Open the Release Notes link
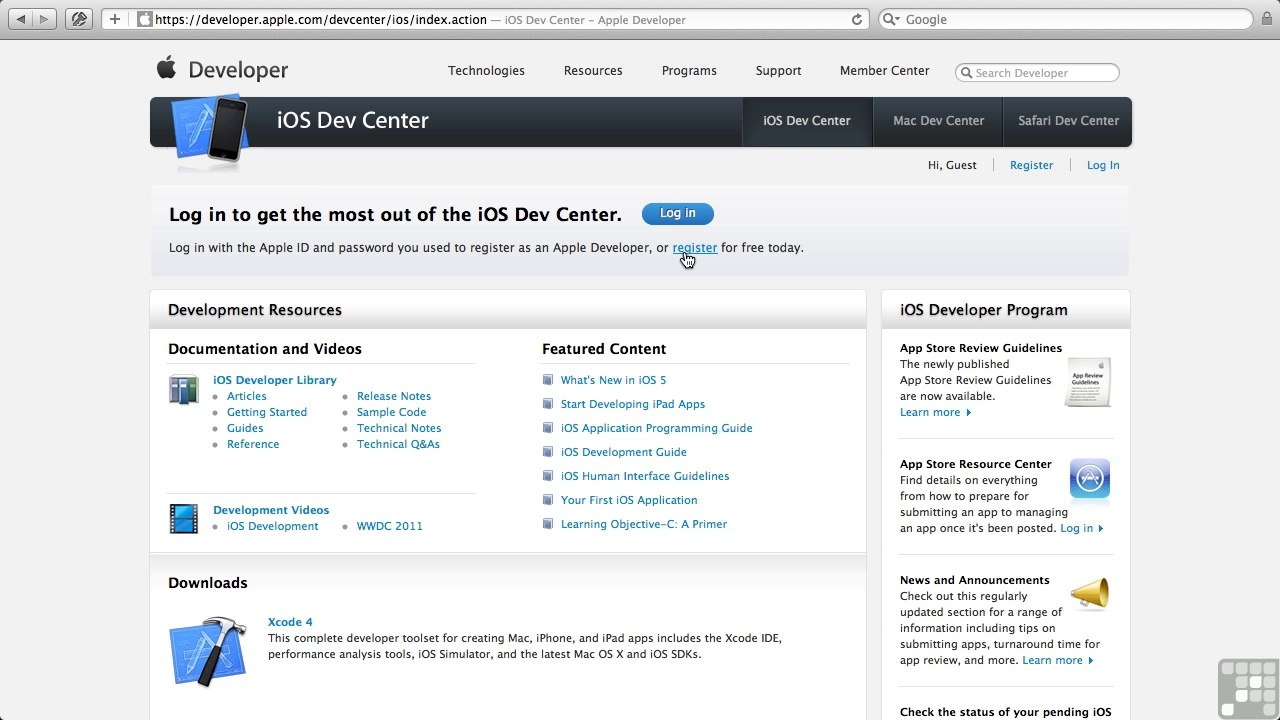The height and width of the screenshot is (720, 1280). click(394, 396)
